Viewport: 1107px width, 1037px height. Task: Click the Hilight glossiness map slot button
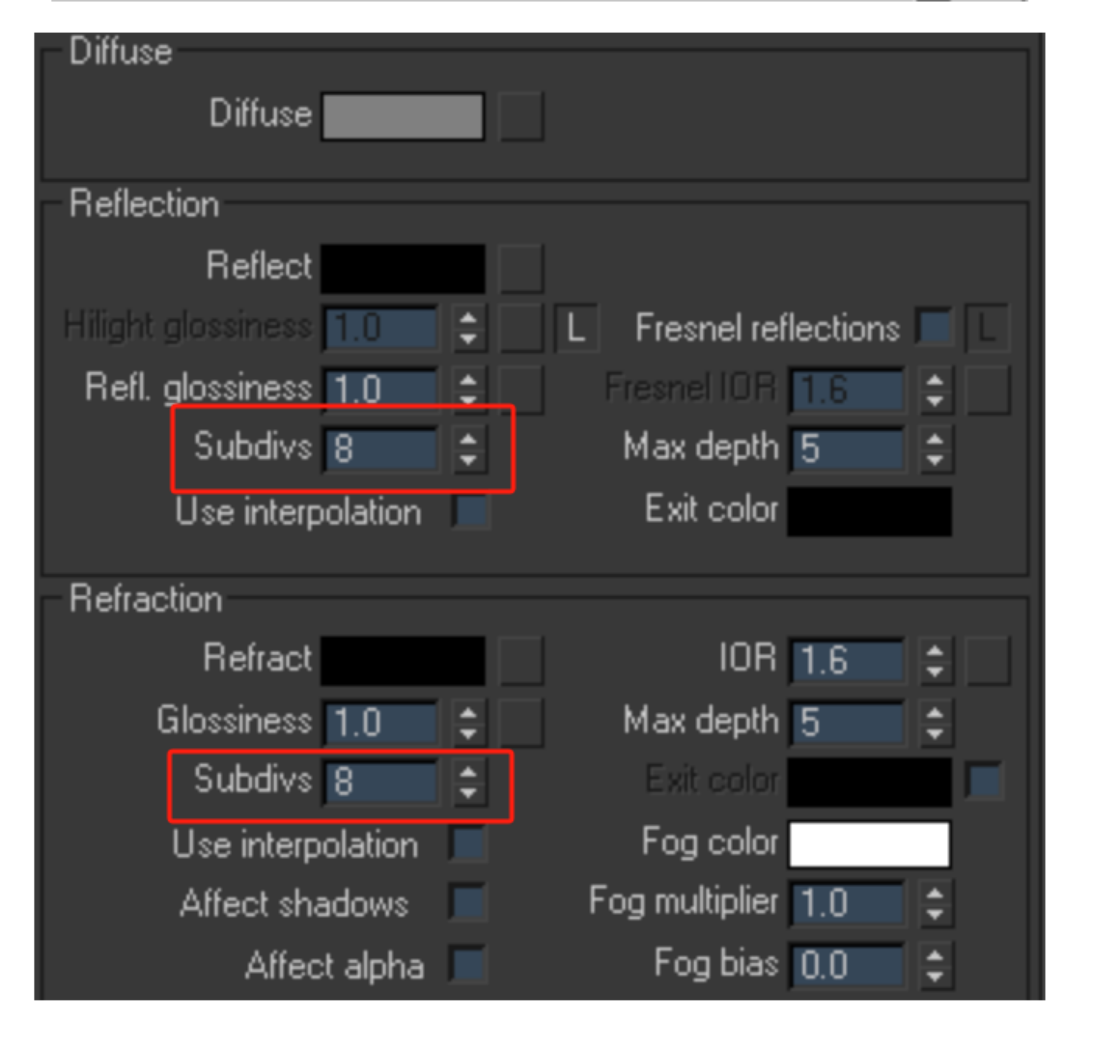tap(521, 328)
